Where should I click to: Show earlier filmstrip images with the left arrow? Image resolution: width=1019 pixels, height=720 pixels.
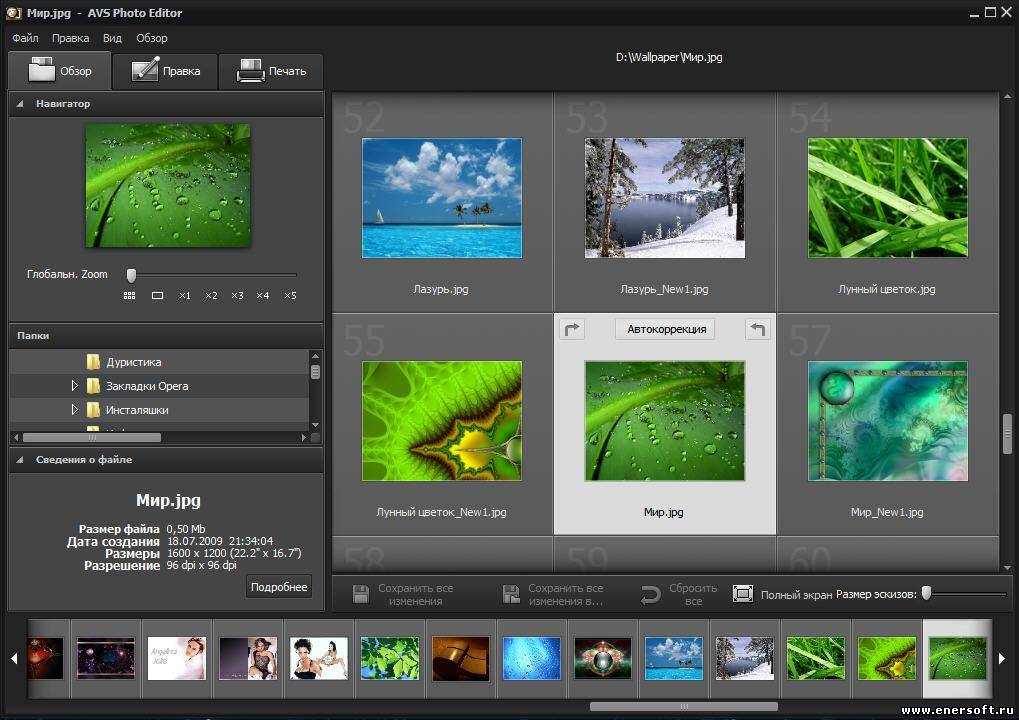pos(14,658)
